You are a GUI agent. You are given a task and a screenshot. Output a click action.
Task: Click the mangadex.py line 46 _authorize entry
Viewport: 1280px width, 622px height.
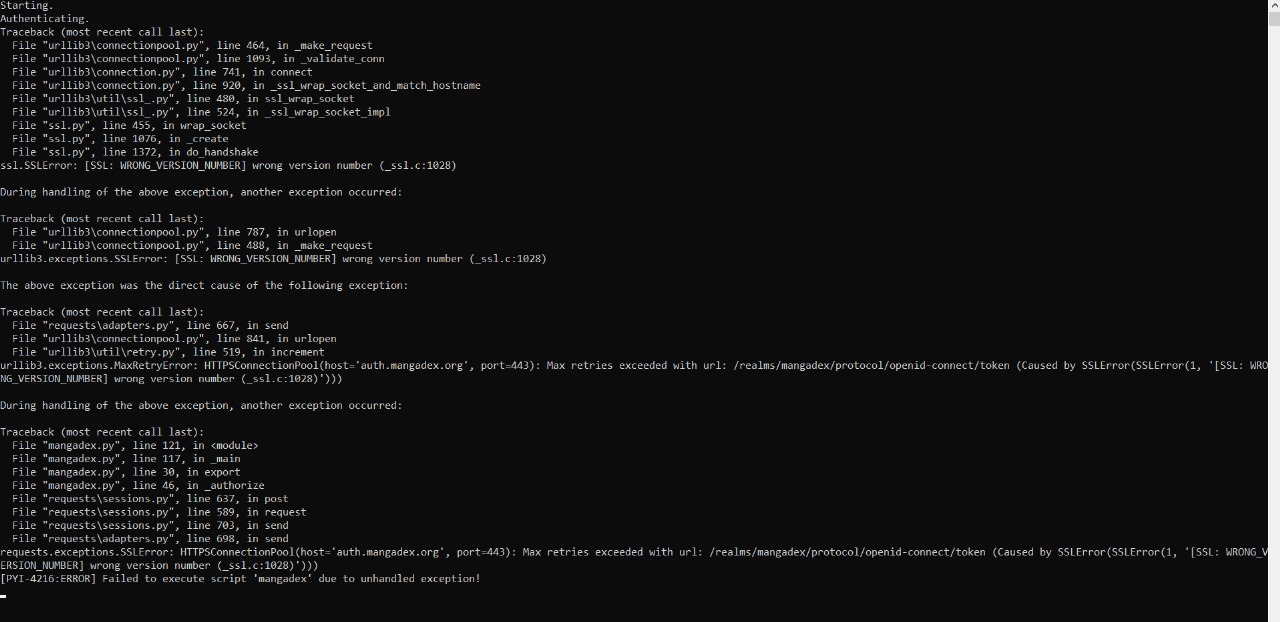[138, 486]
